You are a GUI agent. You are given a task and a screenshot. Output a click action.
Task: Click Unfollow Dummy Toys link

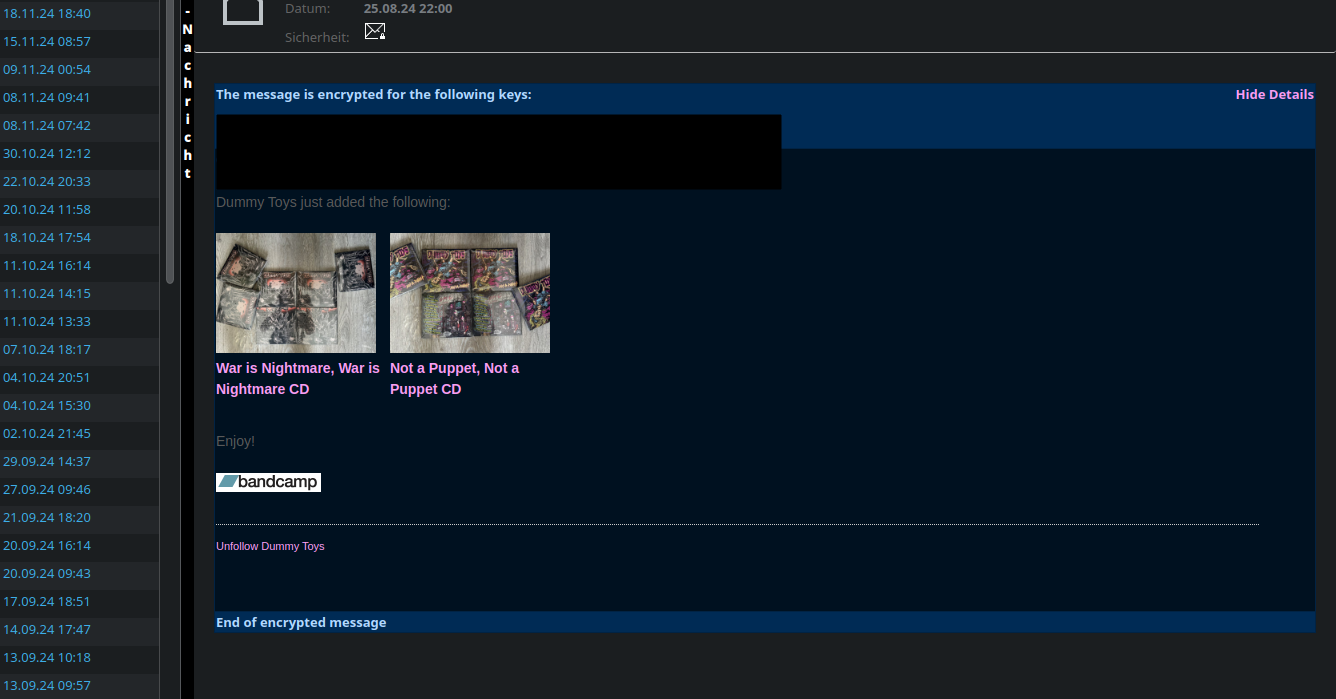[270, 546]
